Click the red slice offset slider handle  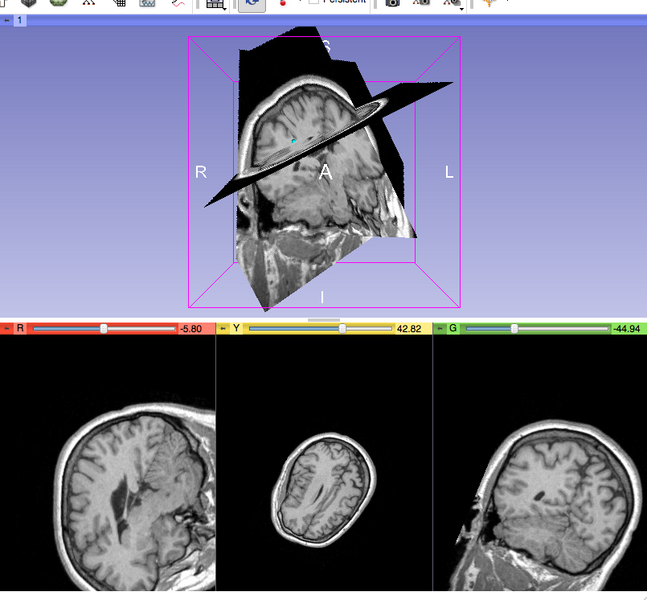point(103,328)
